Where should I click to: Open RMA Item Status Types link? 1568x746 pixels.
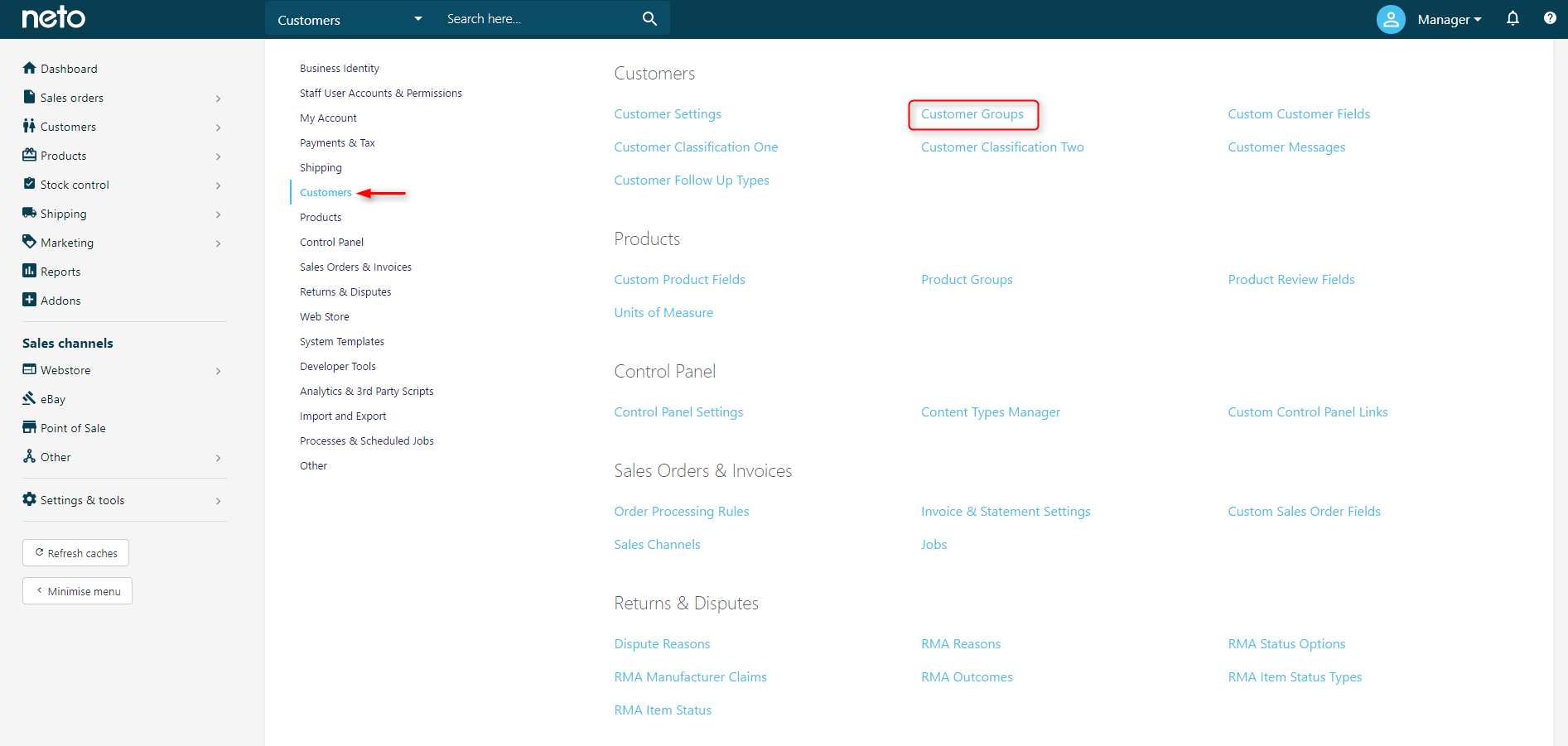click(1295, 677)
